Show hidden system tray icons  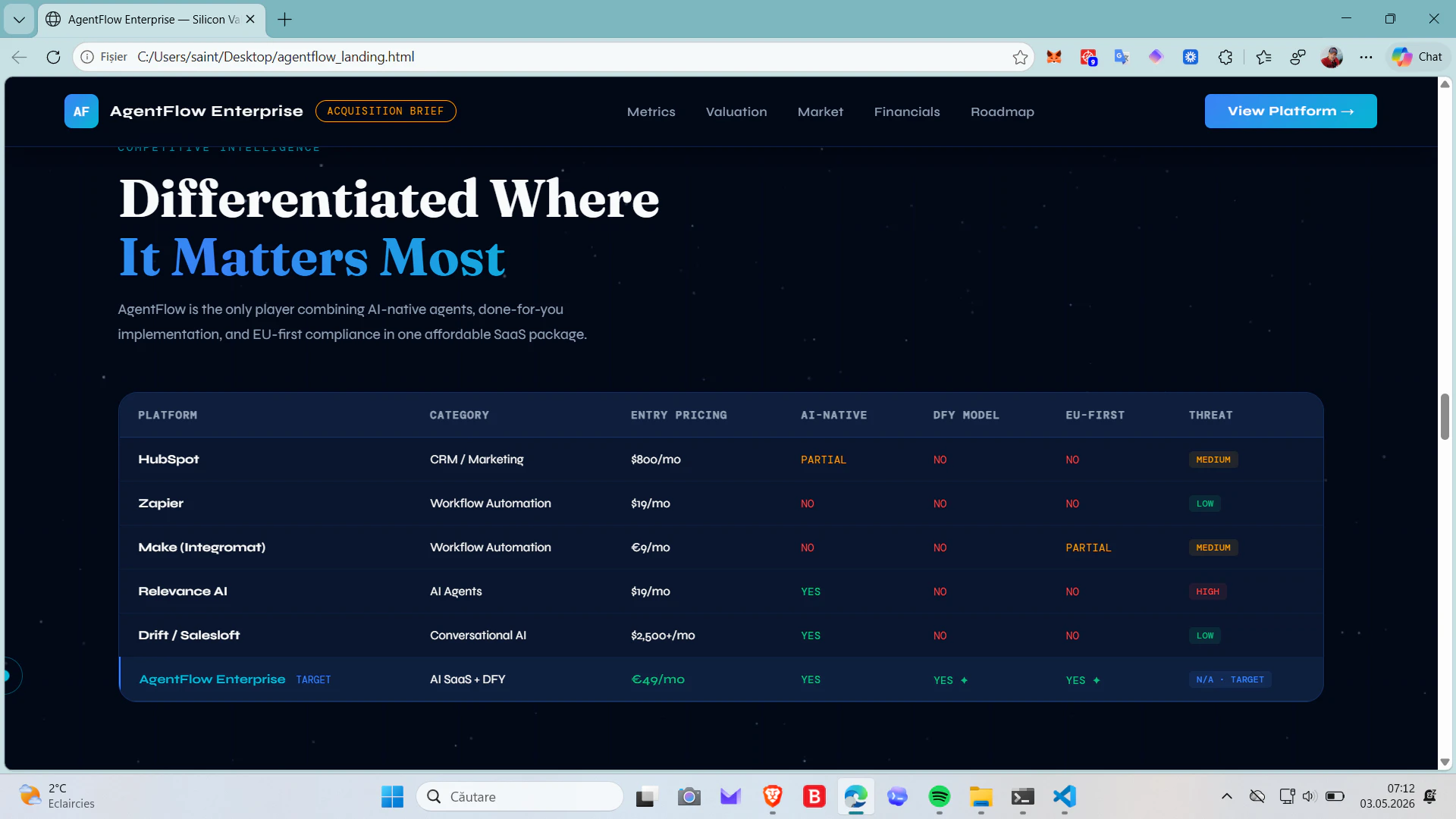1226,796
